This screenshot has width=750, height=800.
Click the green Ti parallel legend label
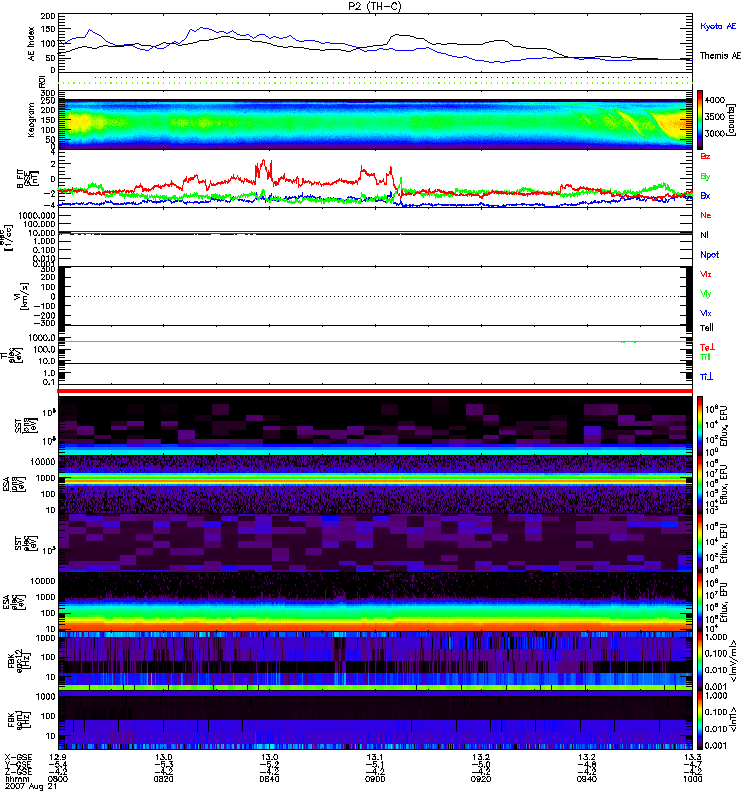(x=705, y=357)
